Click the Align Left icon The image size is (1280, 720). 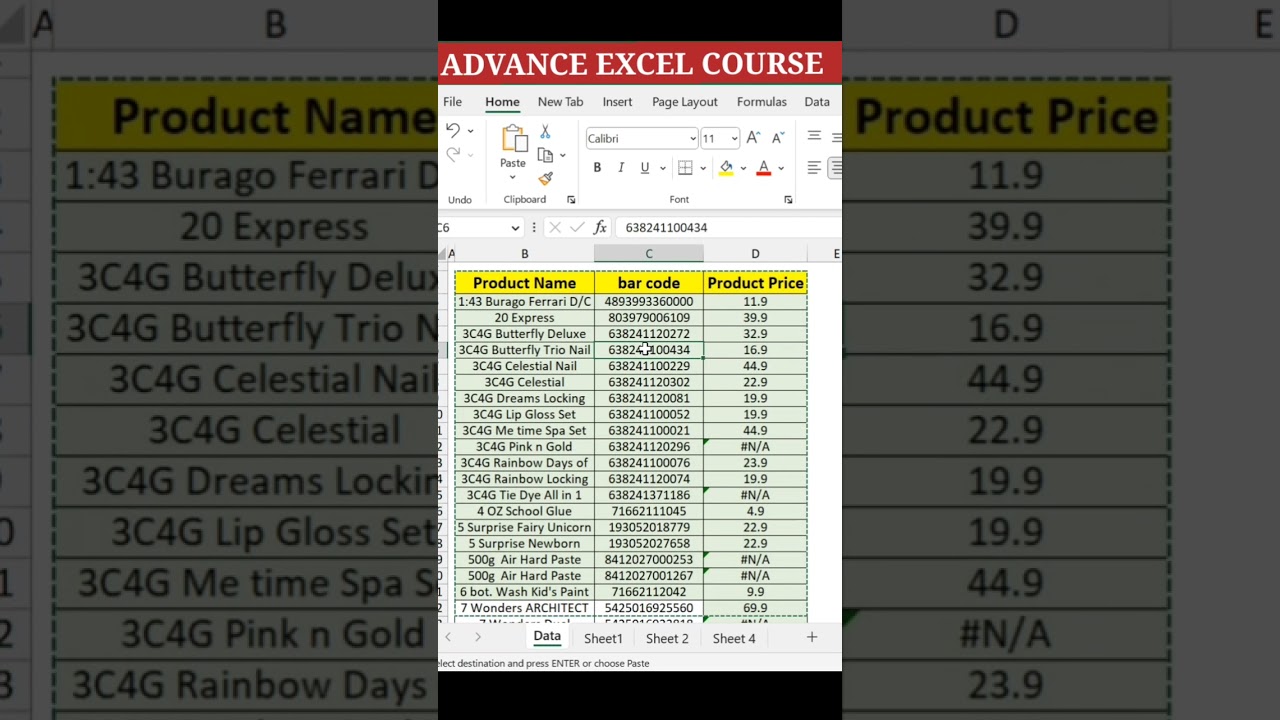[814, 168]
